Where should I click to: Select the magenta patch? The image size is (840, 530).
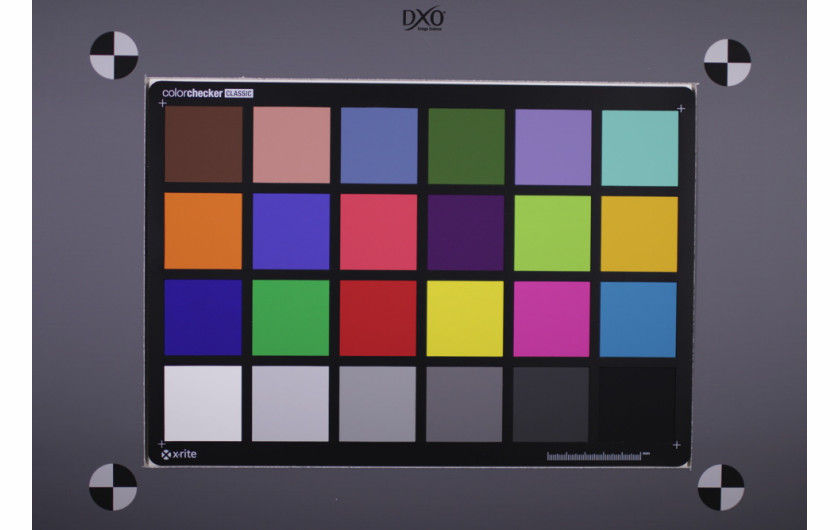552,319
